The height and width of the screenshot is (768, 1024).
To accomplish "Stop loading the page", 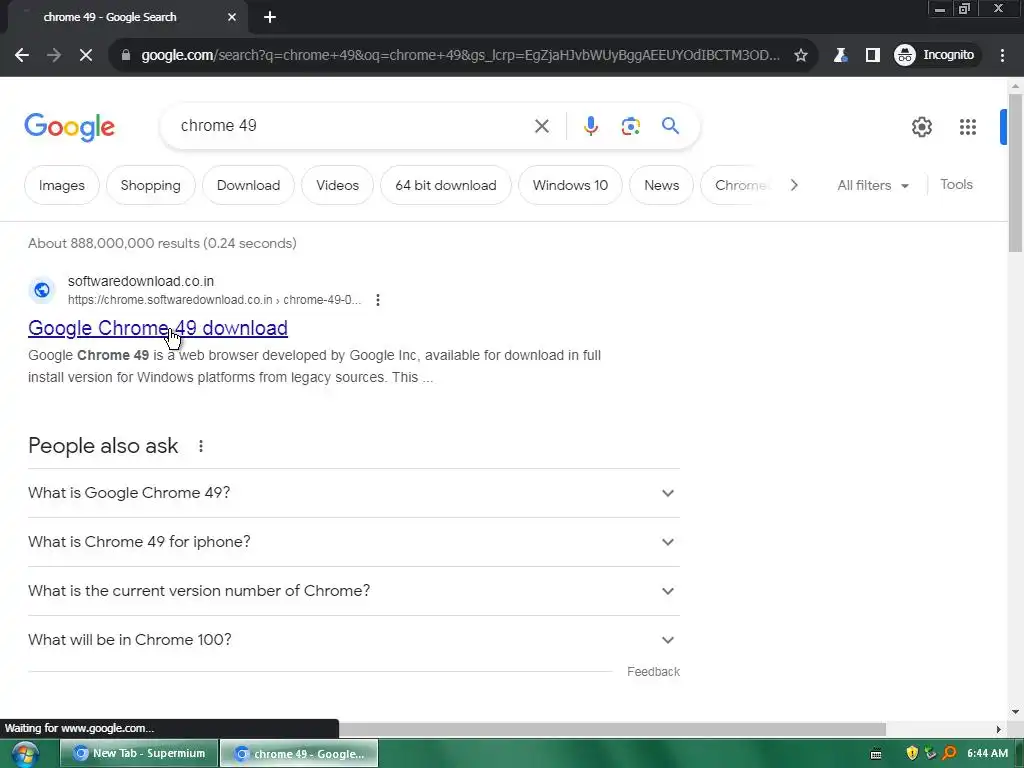I will 86,56.
